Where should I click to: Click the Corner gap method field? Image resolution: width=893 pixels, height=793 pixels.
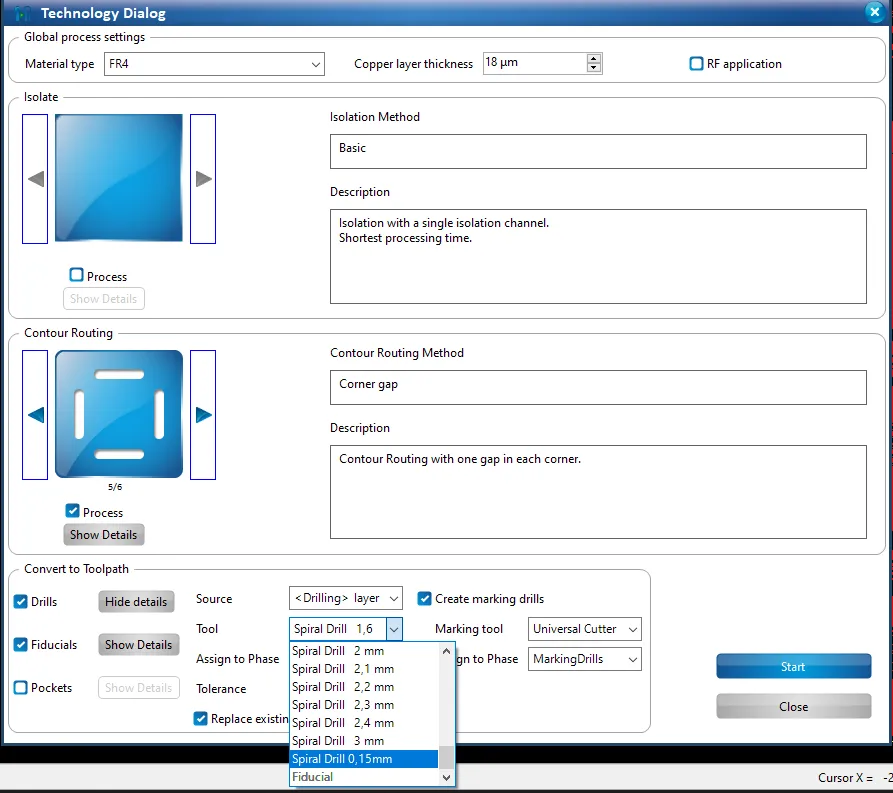(598, 387)
